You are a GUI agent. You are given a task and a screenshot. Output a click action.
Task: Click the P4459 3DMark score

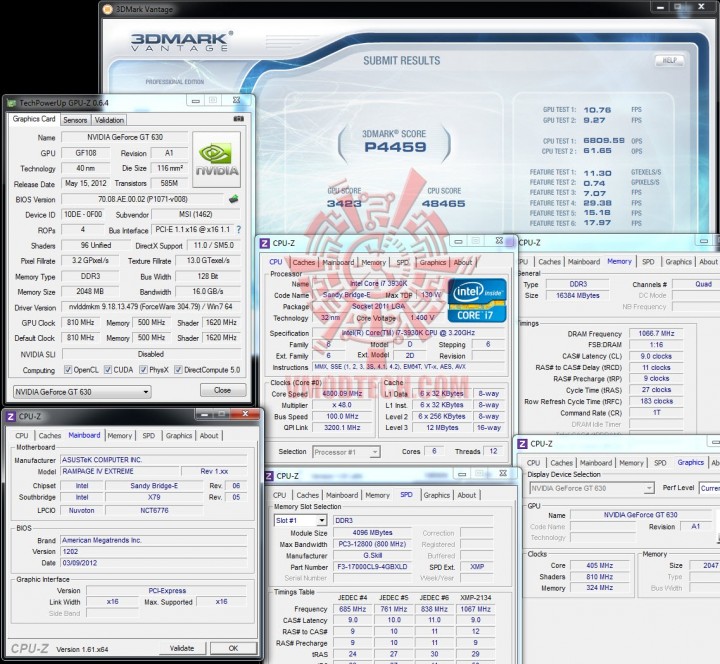click(x=395, y=147)
